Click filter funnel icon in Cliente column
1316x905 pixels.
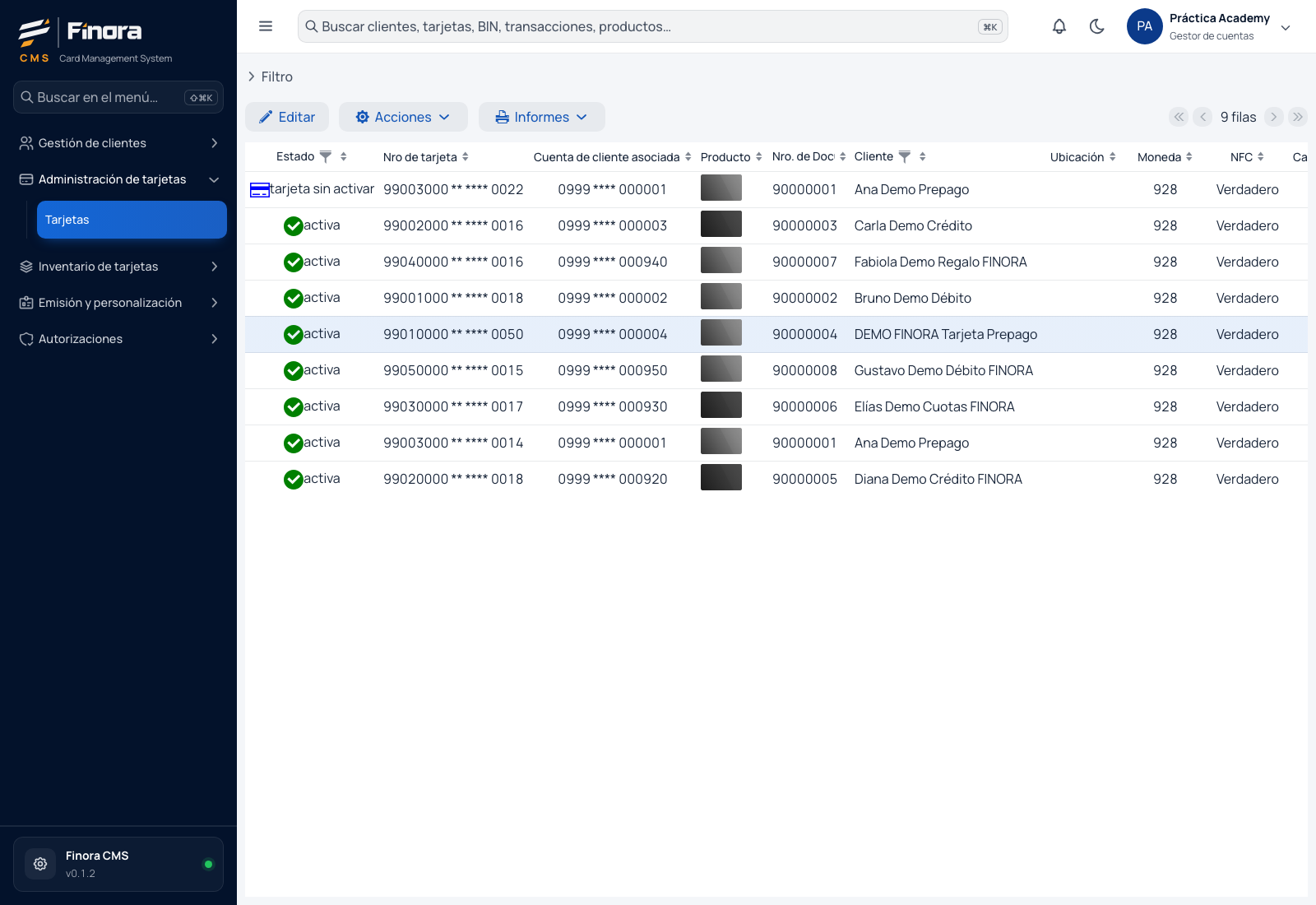(x=905, y=156)
